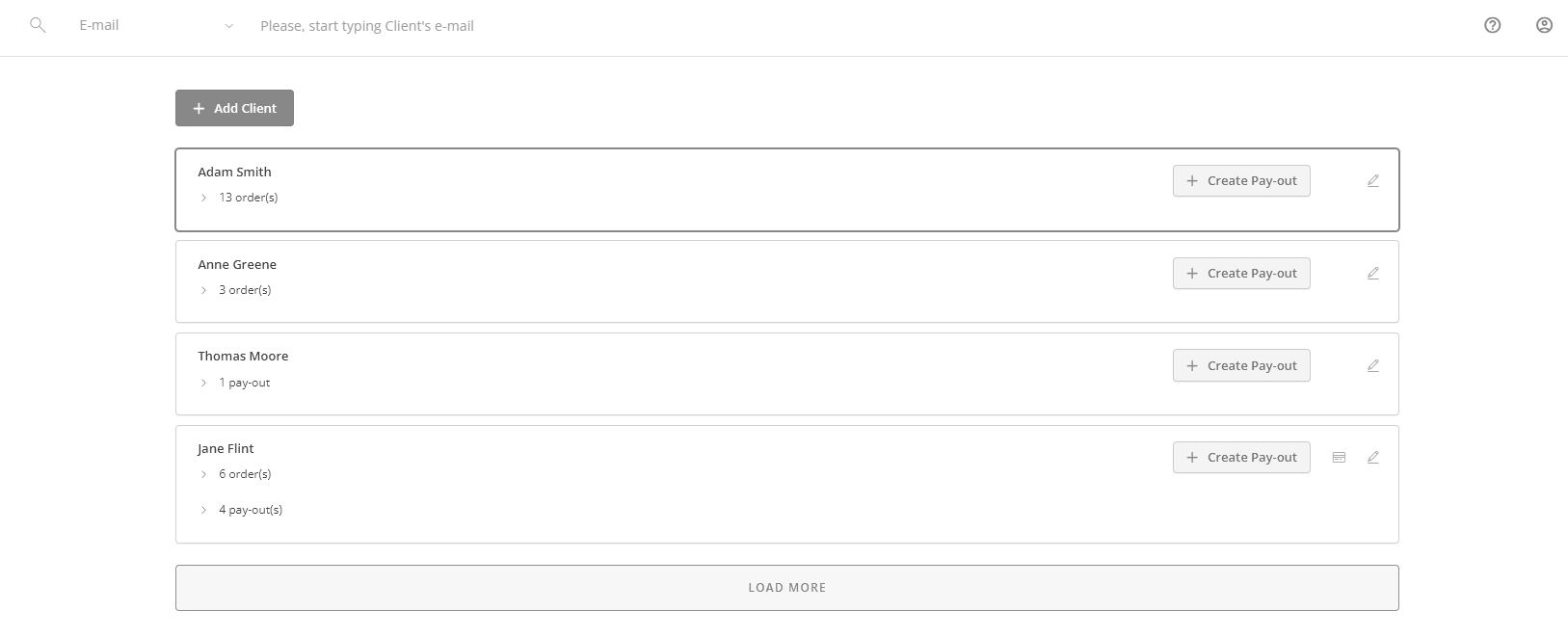Click the edit pencil for Thomas Moore
This screenshot has width=1568, height=638.
pos(1372,365)
